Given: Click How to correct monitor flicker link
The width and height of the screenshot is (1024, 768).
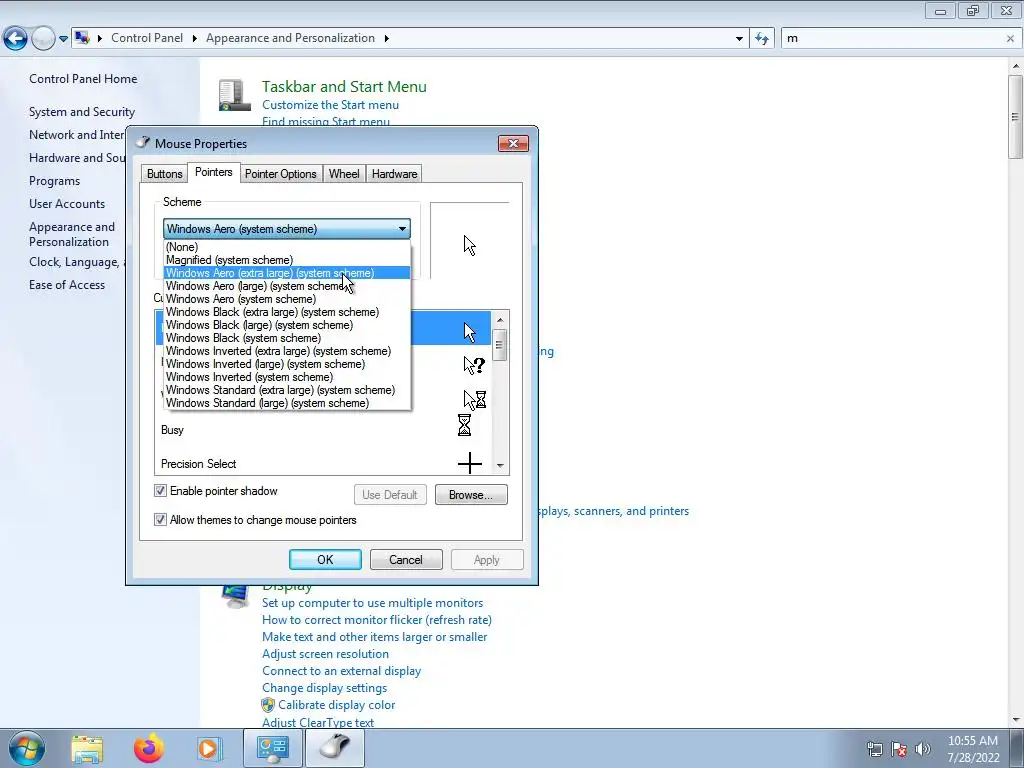Looking at the screenshot, I should pyautogui.click(x=377, y=620).
